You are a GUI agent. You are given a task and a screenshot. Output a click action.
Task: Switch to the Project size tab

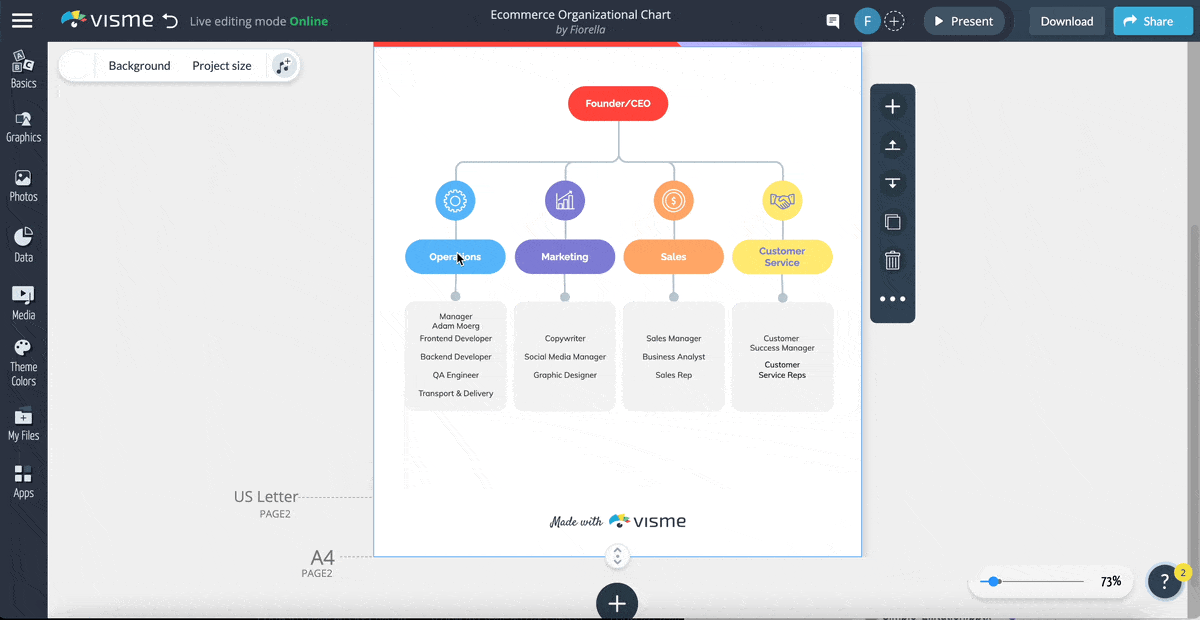221,65
